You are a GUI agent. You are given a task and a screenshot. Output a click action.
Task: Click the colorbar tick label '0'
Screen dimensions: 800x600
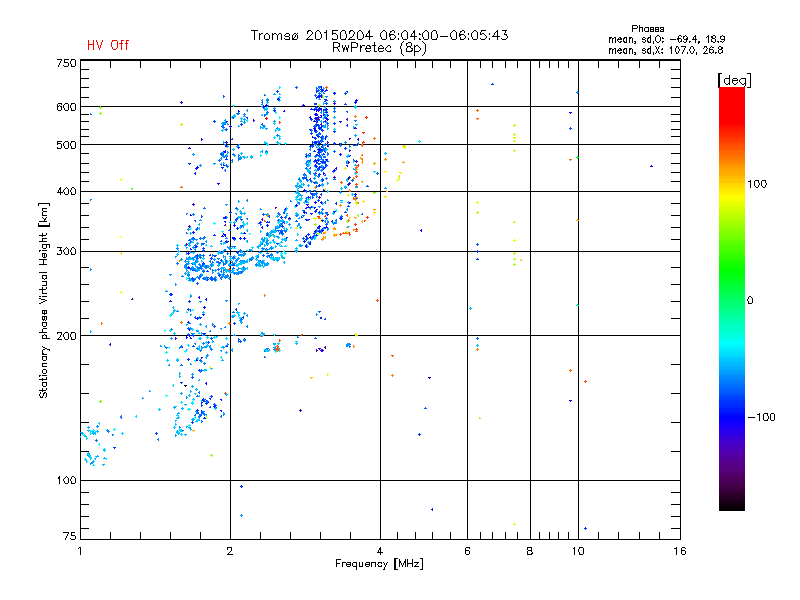click(x=750, y=300)
